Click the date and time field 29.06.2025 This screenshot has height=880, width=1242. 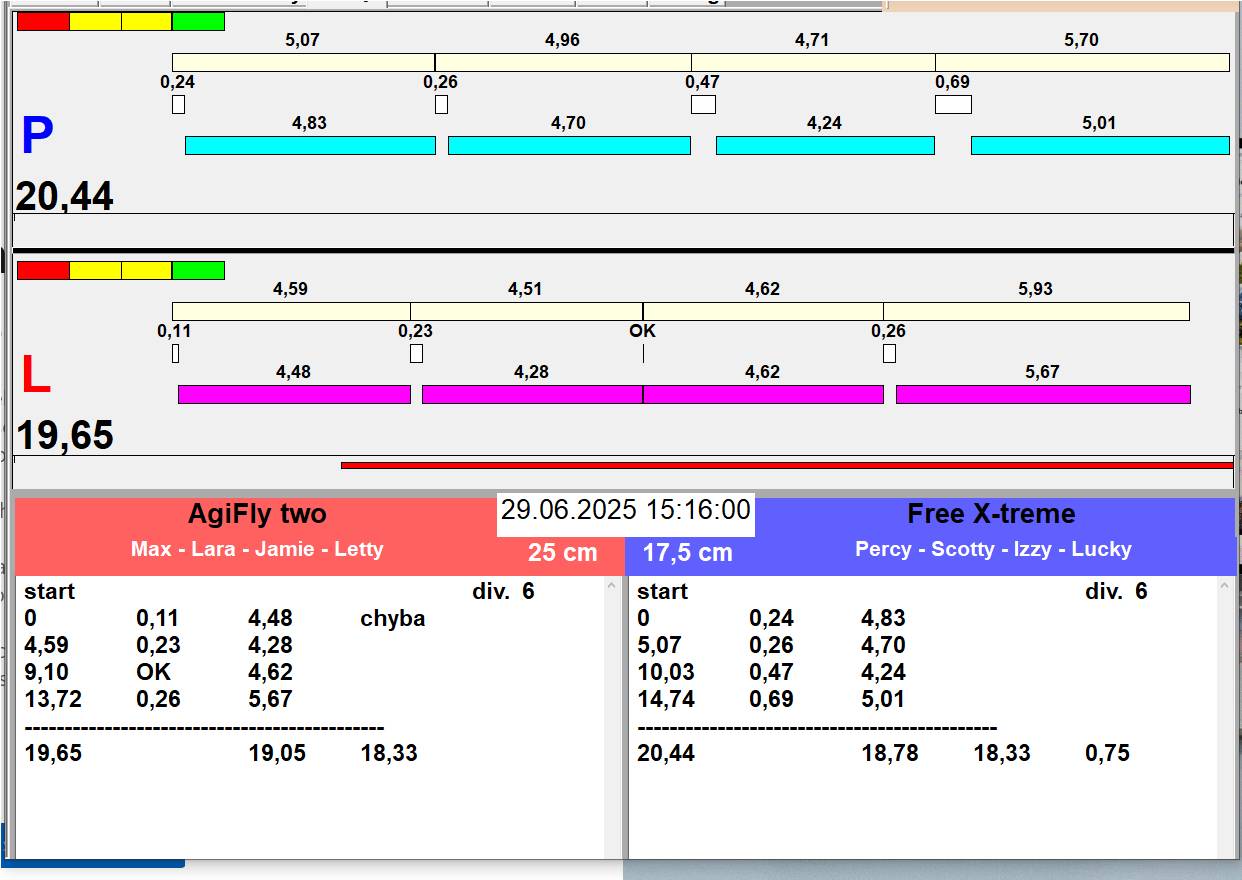coord(625,510)
